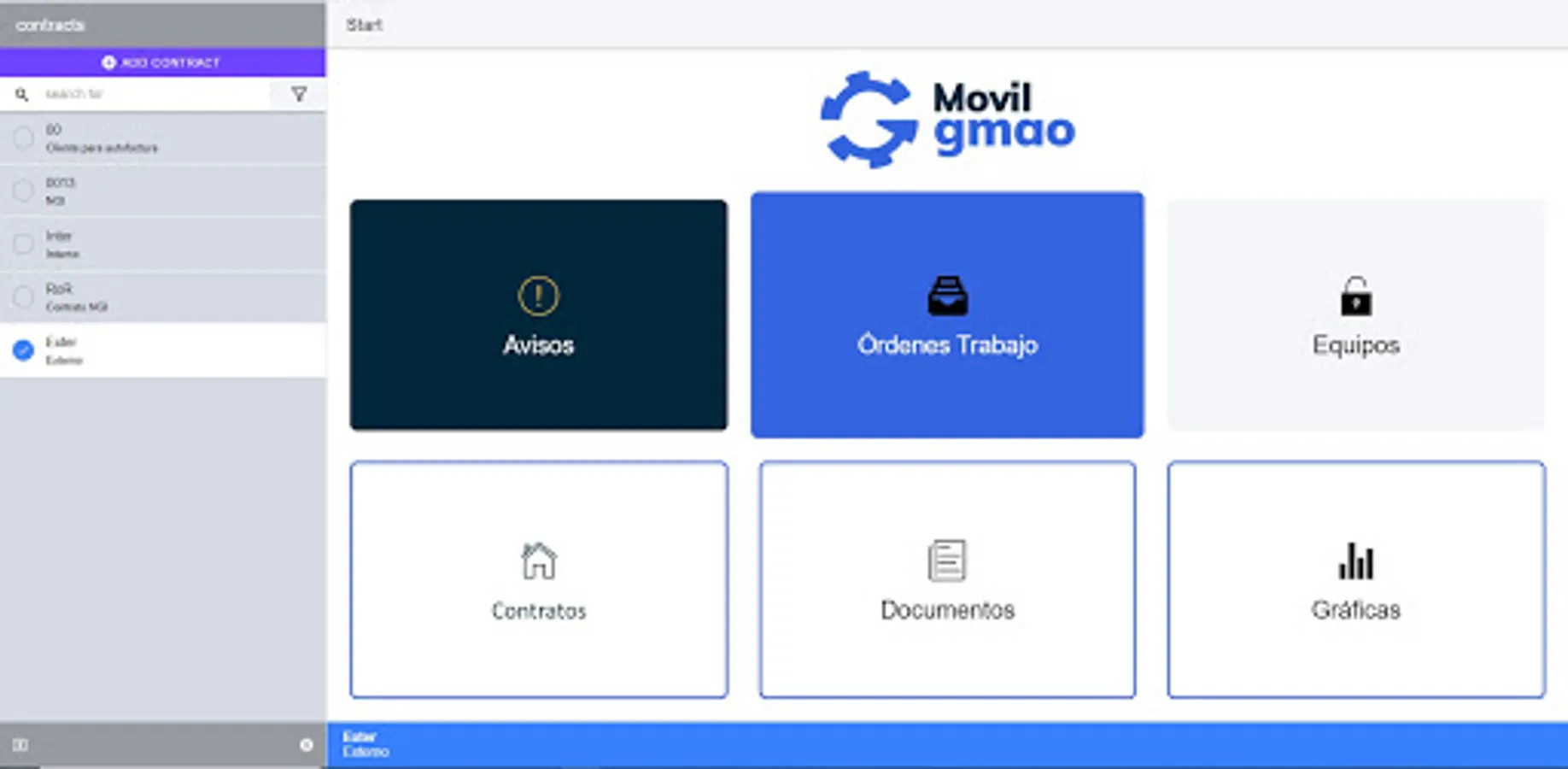1568x769 pixels.
Task: Select the radio for contract 00
Action: tap(23, 138)
